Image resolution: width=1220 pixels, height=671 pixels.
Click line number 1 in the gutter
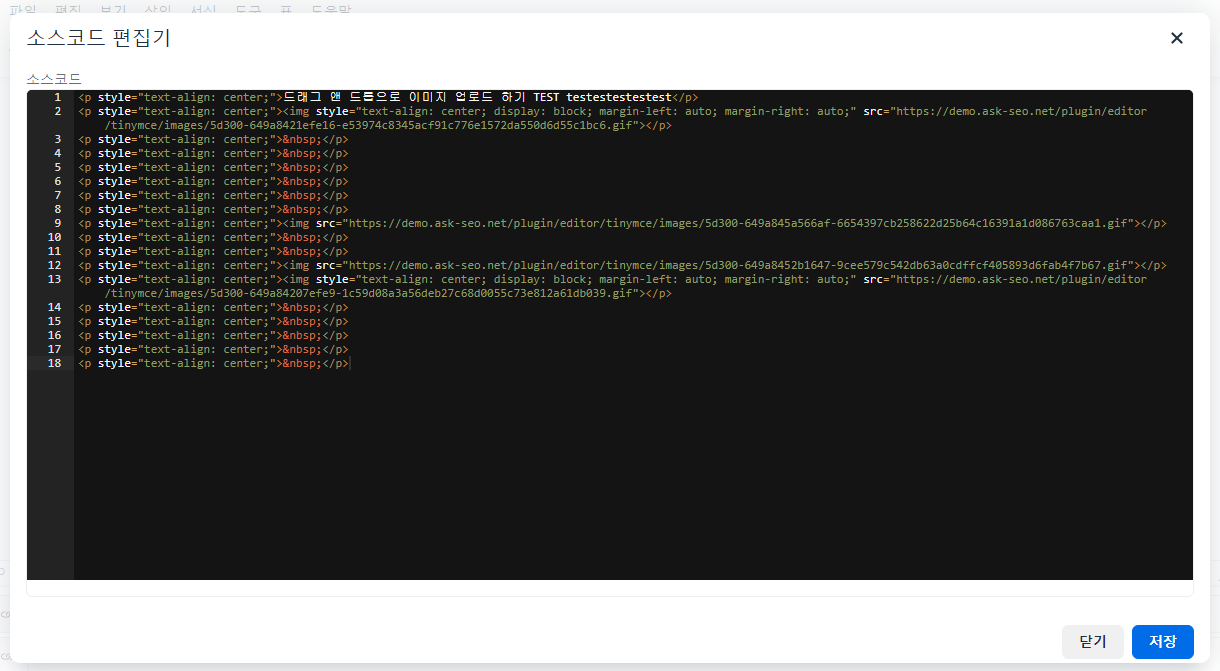click(x=57, y=98)
